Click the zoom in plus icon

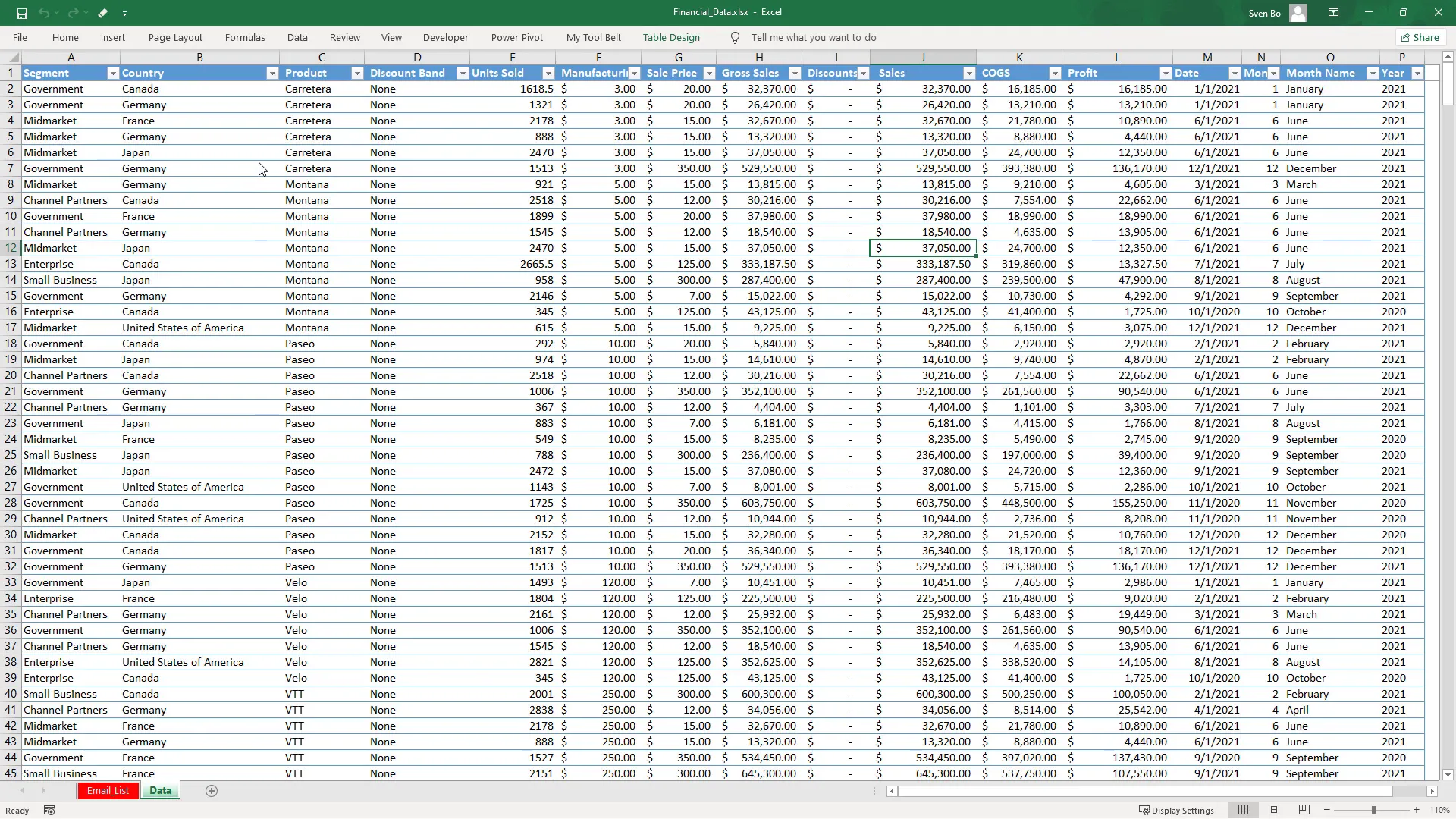tap(1416, 811)
